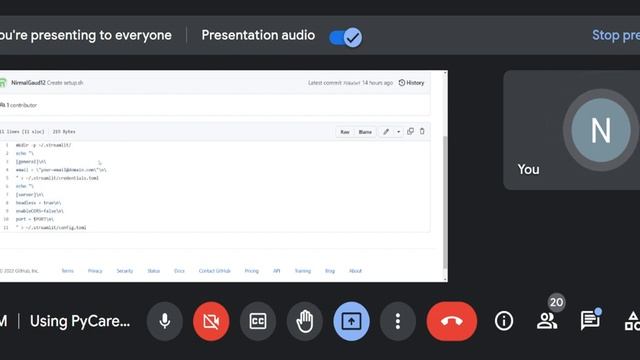Click Stop presenting
640x360 pixels.
pyautogui.click(x=616, y=36)
